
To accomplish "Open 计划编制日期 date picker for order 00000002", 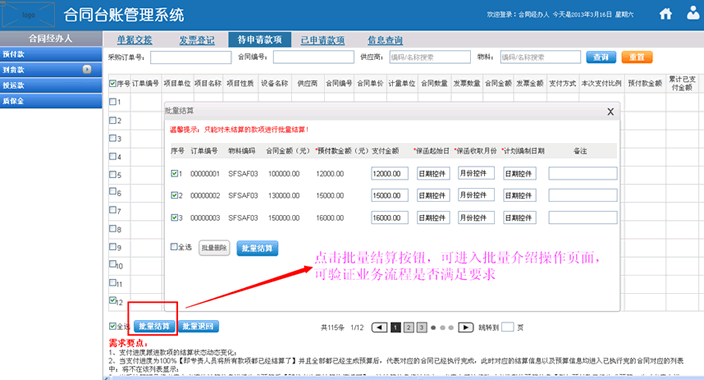I will click(x=519, y=195).
